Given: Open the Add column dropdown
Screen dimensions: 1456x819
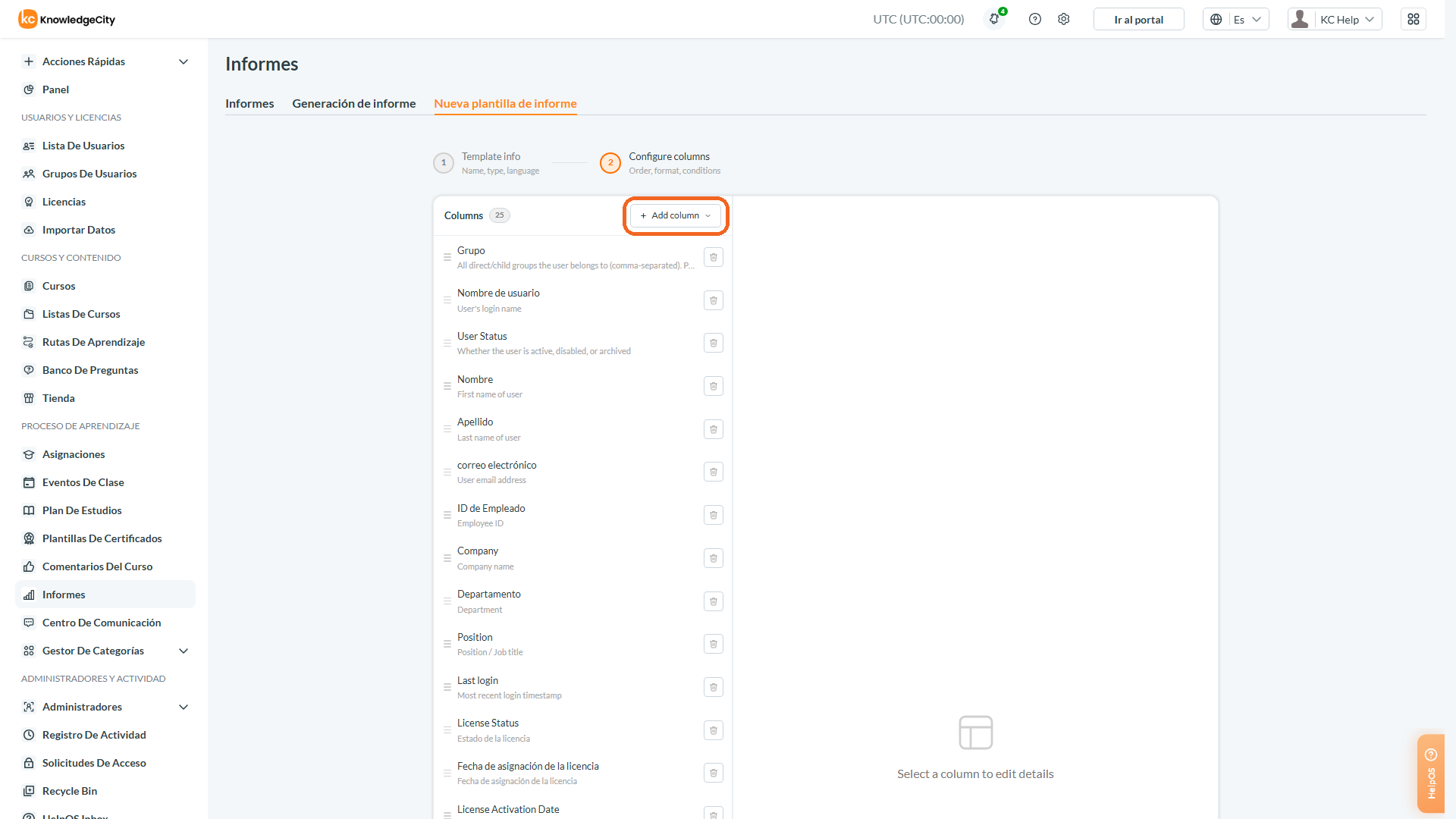Looking at the screenshot, I should (675, 215).
